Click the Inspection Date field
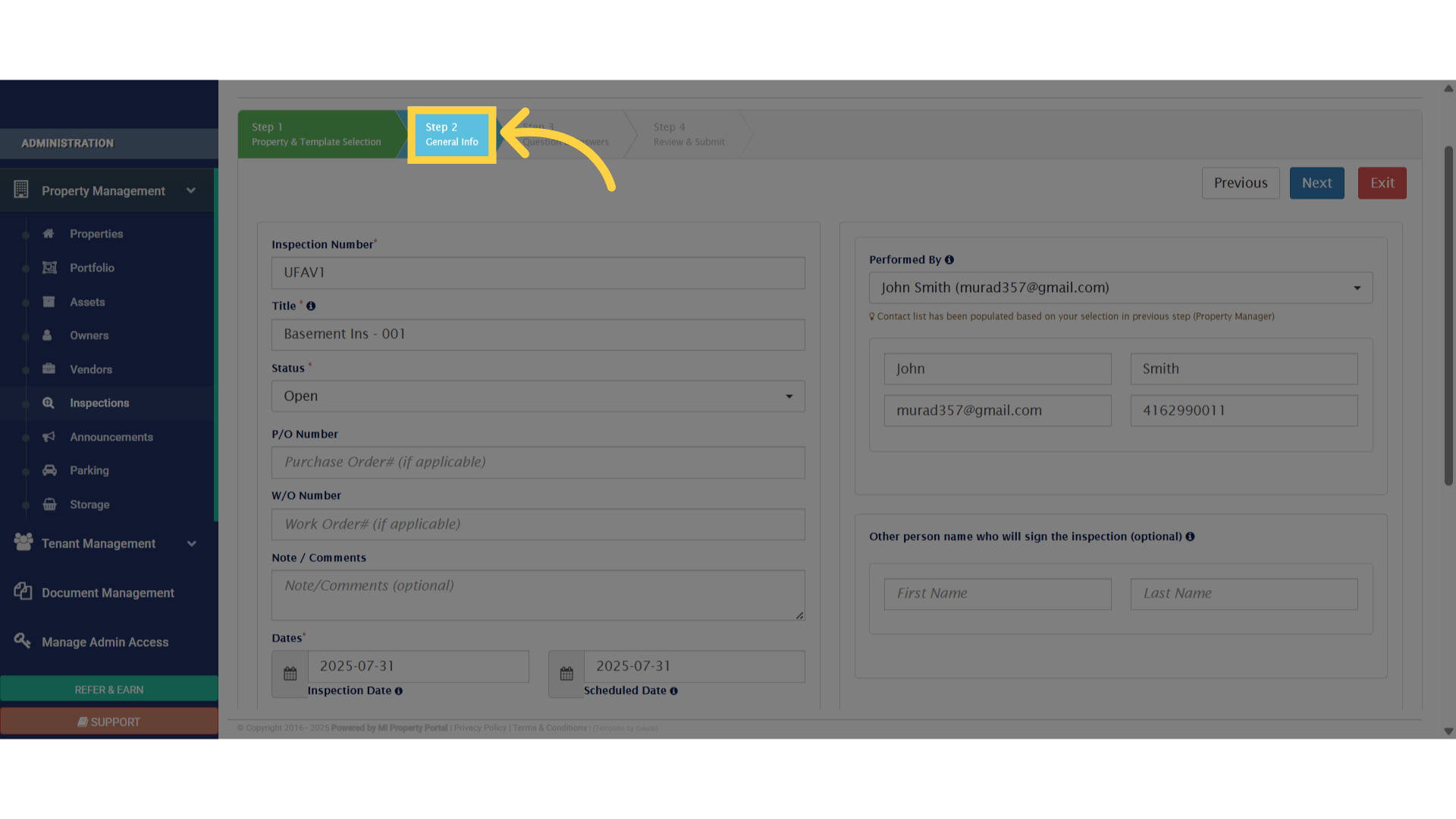1456x819 pixels. [419, 666]
